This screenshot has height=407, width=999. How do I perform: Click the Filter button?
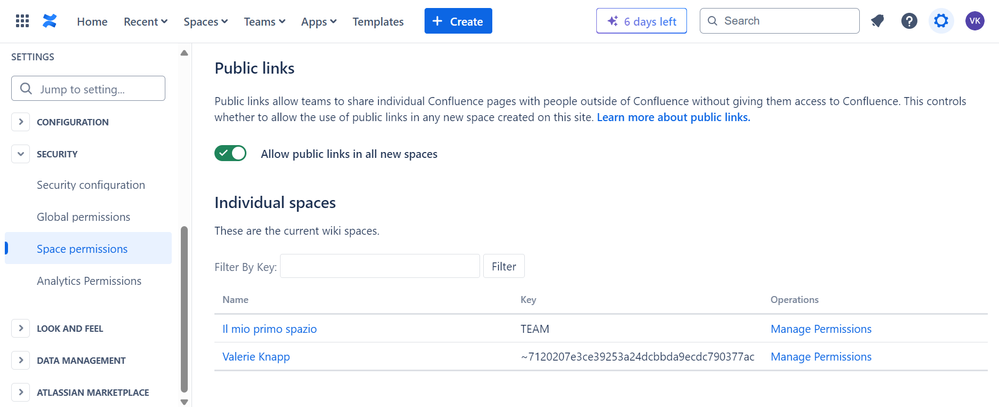tap(504, 266)
